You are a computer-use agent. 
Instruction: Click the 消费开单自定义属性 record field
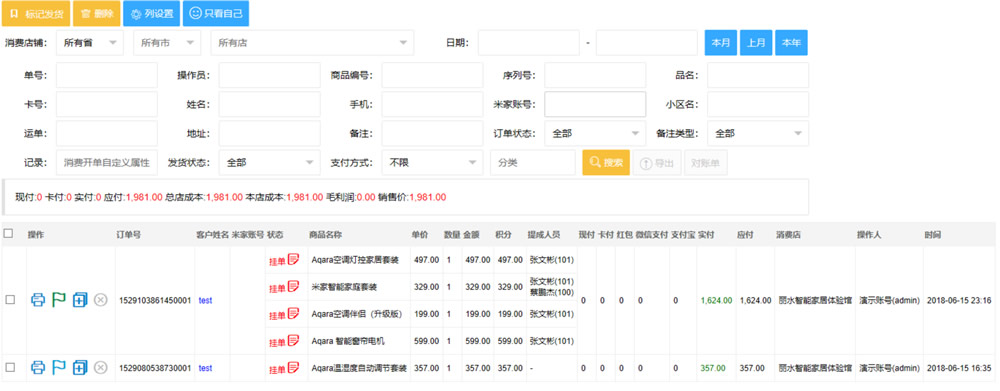(107, 163)
